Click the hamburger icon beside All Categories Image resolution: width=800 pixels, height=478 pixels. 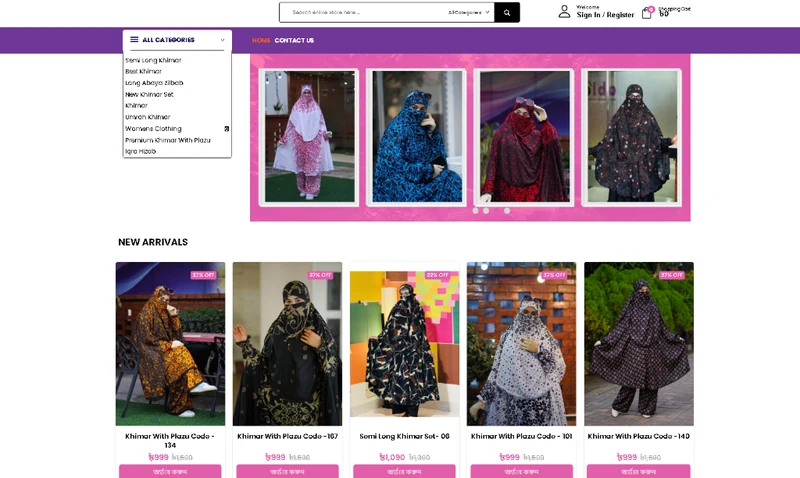pos(134,39)
